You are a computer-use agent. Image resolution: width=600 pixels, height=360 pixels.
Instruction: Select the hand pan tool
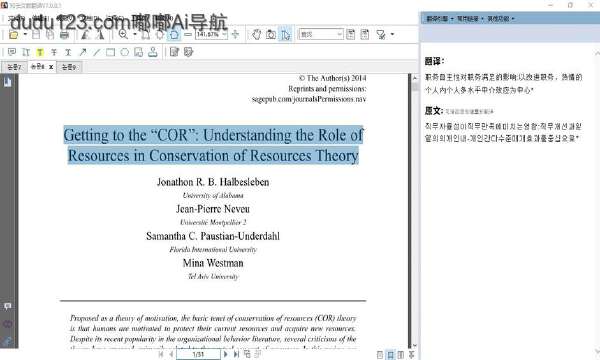pos(256,34)
